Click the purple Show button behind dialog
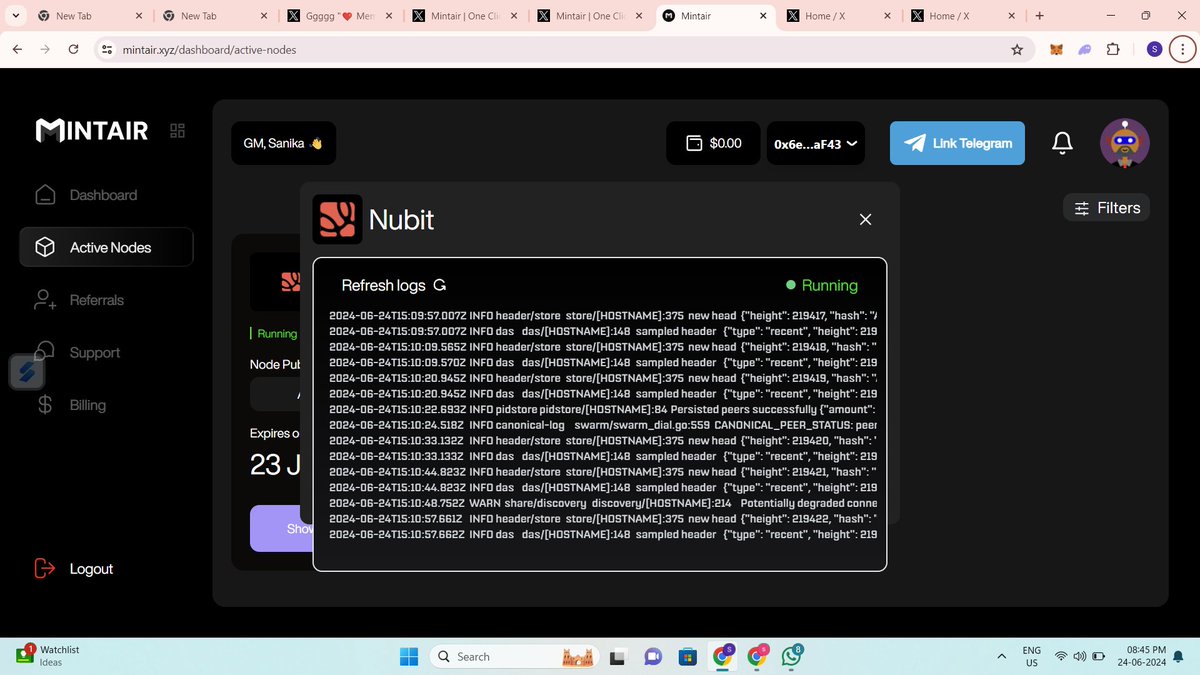The height and width of the screenshot is (675, 1200). [x=282, y=528]
